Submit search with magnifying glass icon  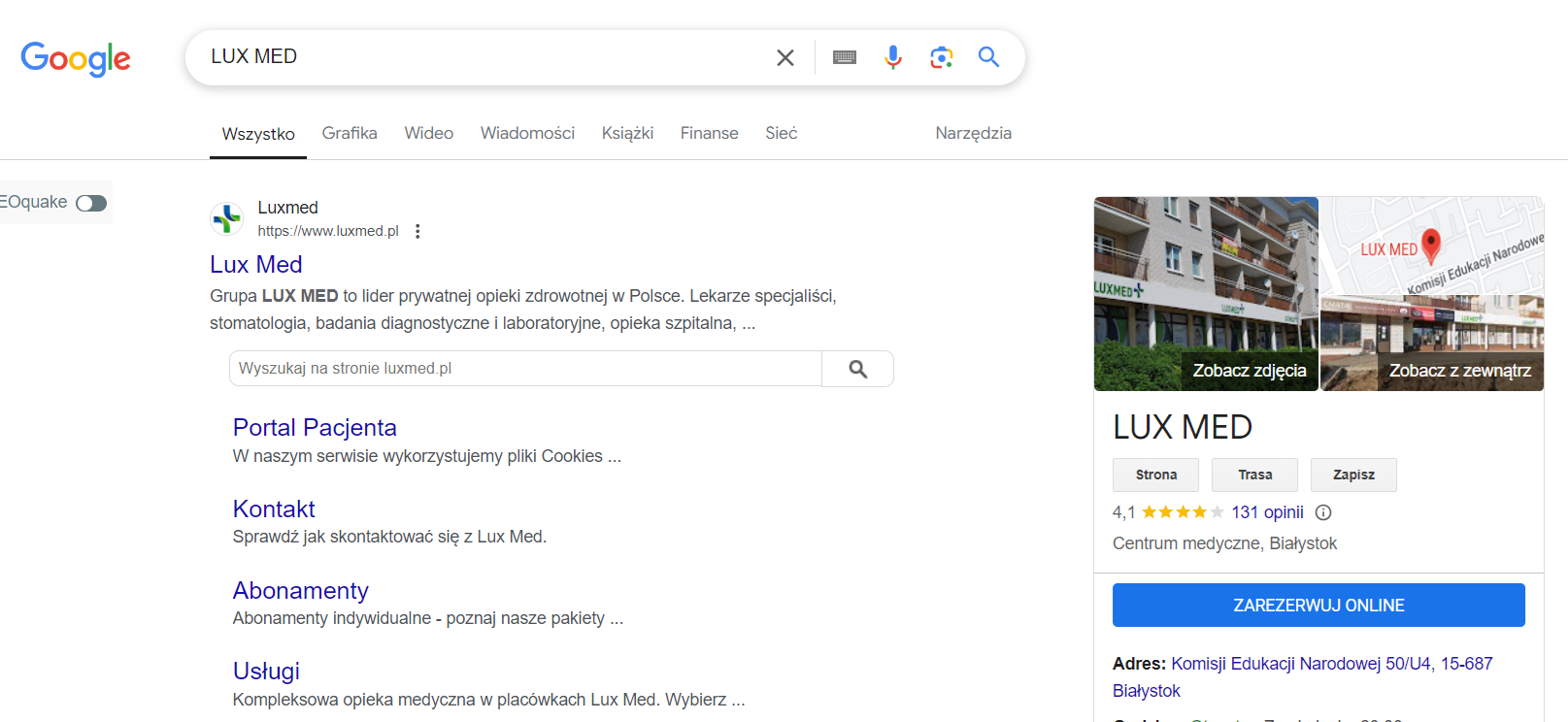(x=988, y=57)
